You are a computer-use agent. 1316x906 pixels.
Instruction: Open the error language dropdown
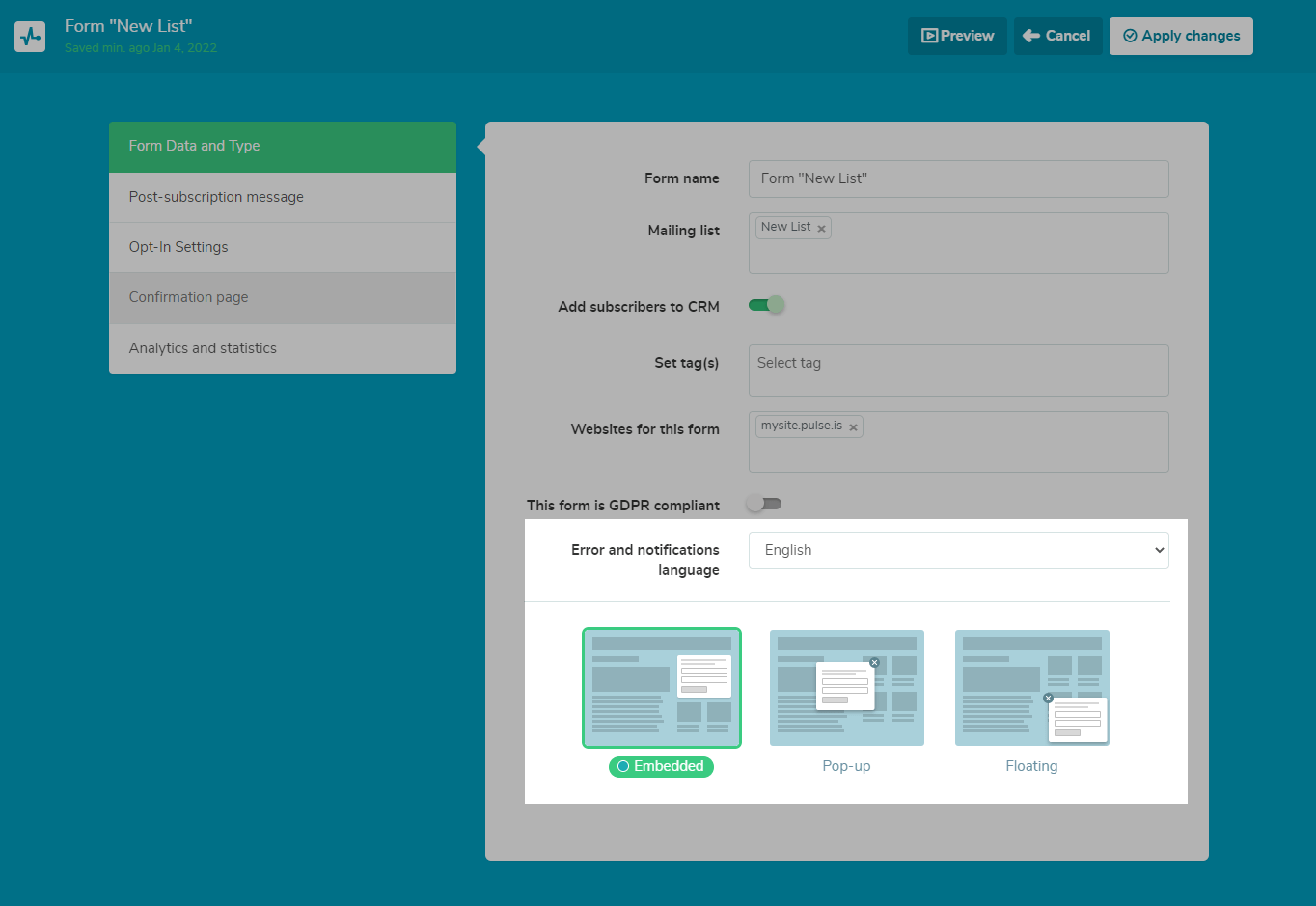click(x=958, y=550)
